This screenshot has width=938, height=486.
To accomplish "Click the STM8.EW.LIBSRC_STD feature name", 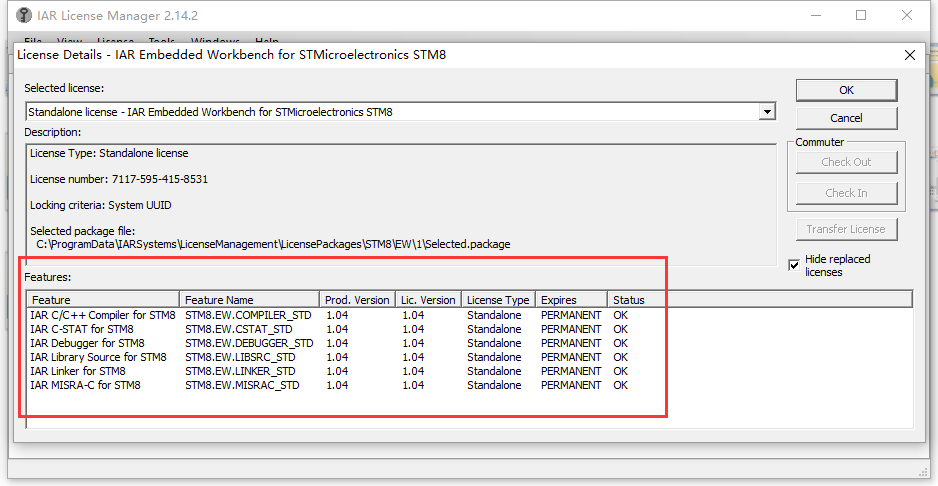I will (x=240, y=357).
